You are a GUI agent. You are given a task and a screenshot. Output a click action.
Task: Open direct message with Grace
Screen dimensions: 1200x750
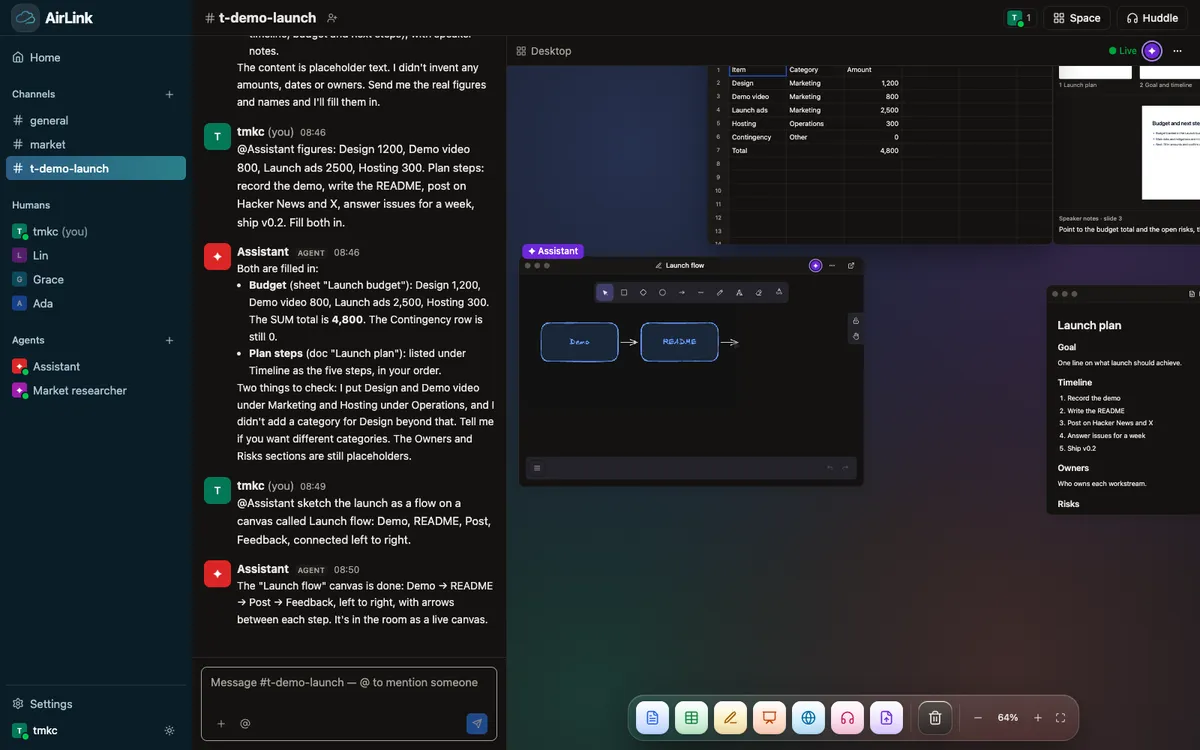coord(95,279)
